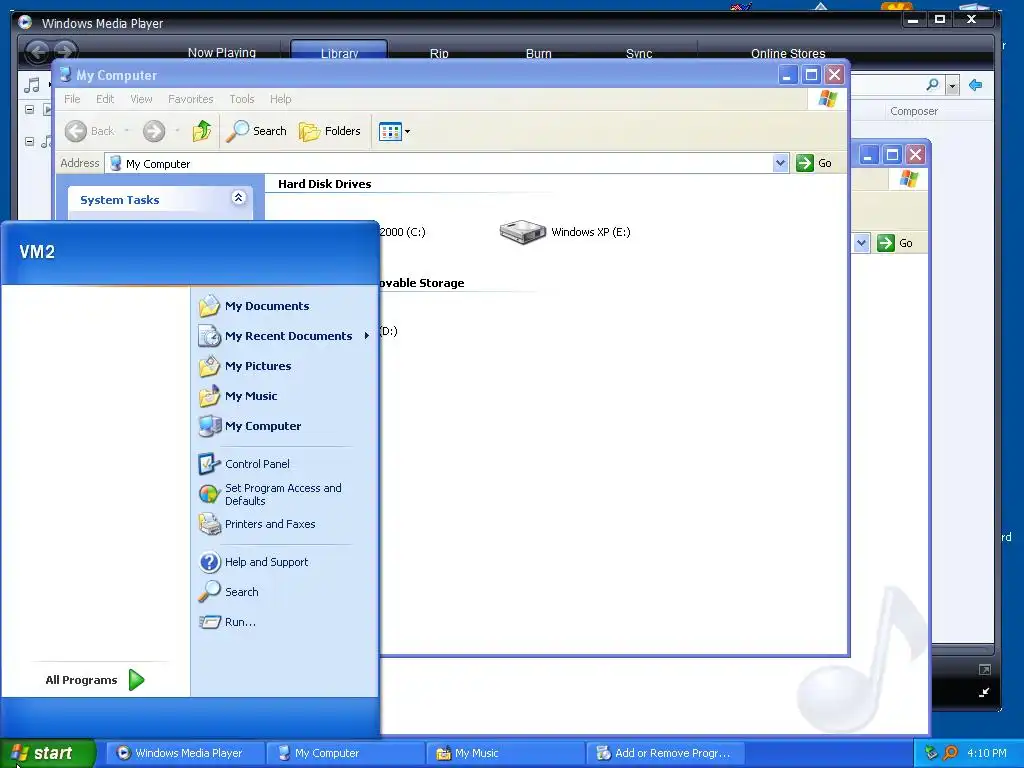Open the Tools menu in My Computer

[241, 99]
